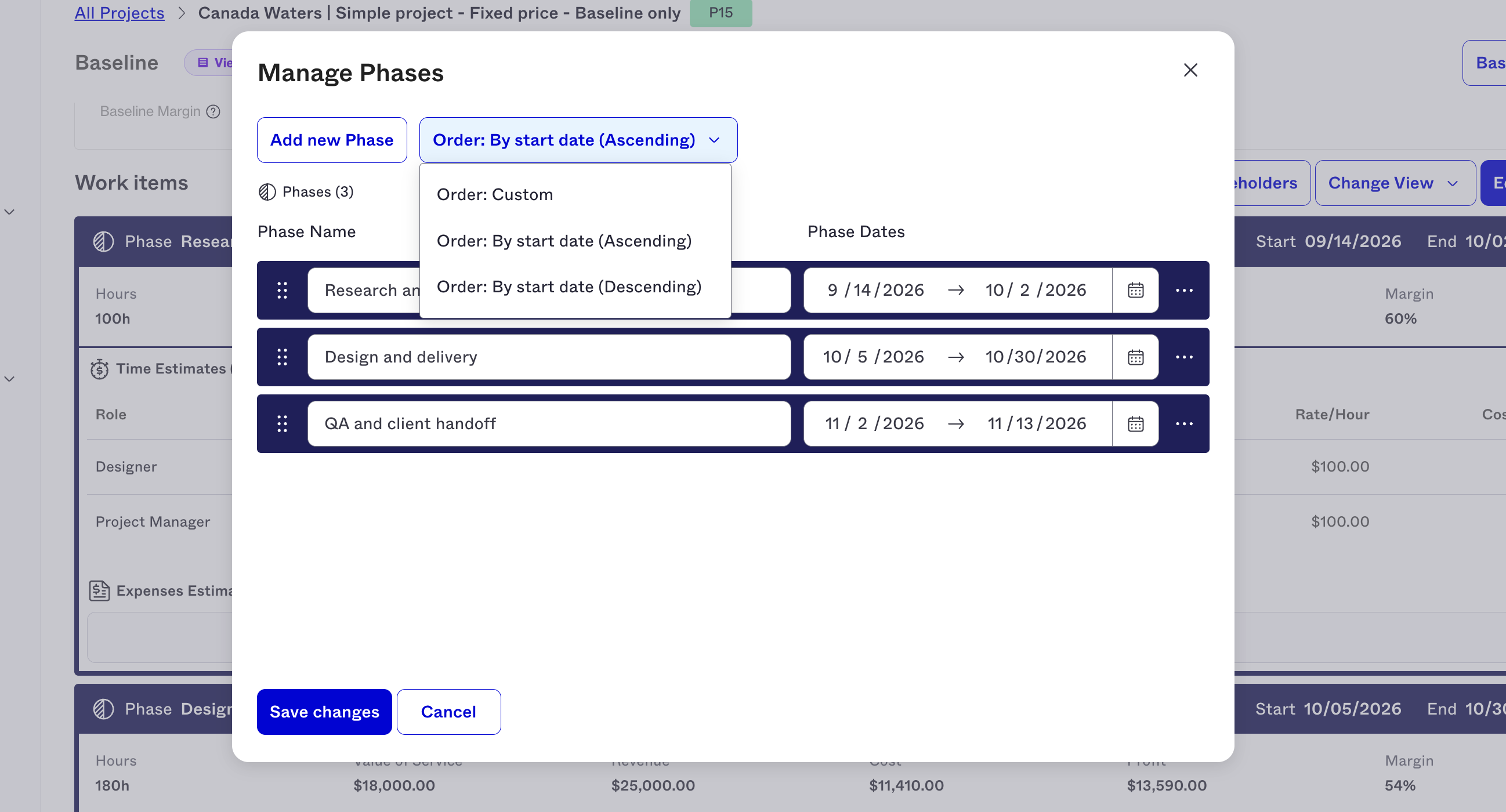Viewport: 1506px width, 812px height.
Task: Open the Change View dropdown
Action: click(1395, 183)
